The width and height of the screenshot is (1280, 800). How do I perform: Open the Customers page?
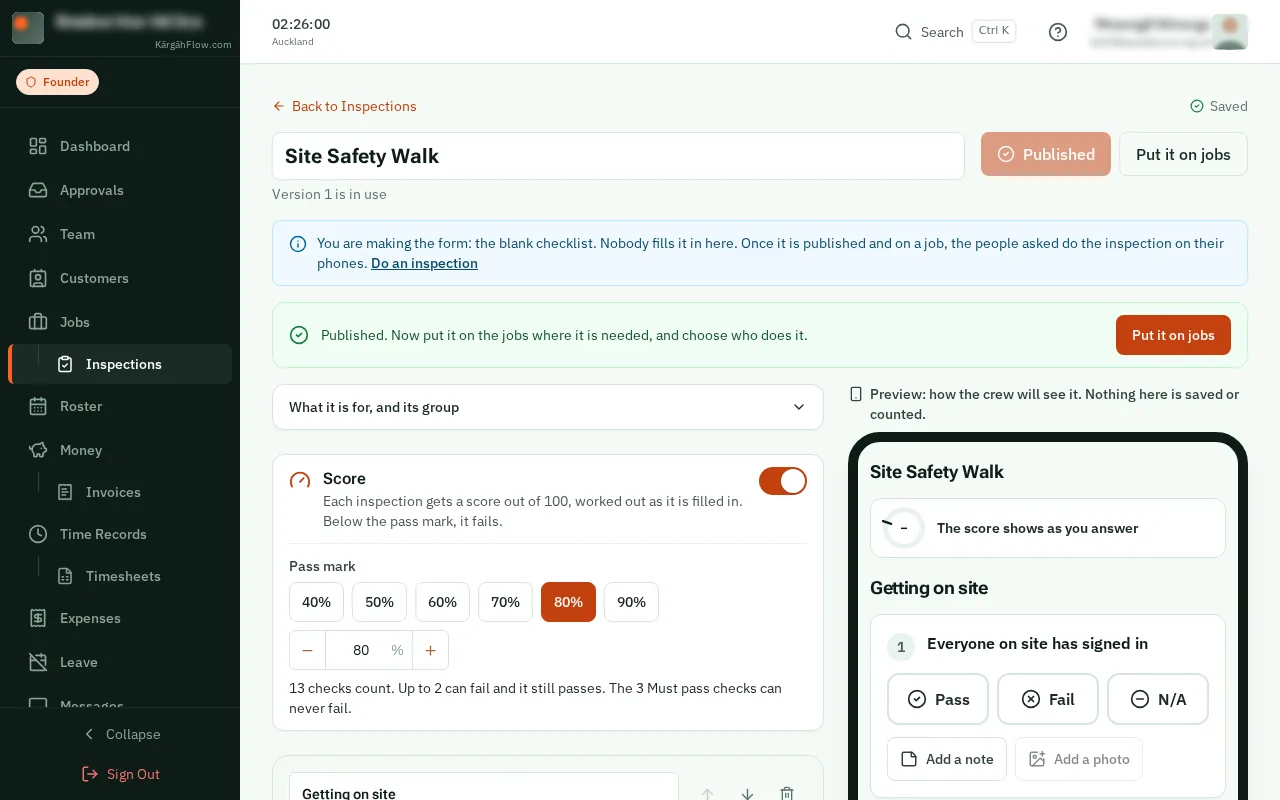click(x=120, y=278)
